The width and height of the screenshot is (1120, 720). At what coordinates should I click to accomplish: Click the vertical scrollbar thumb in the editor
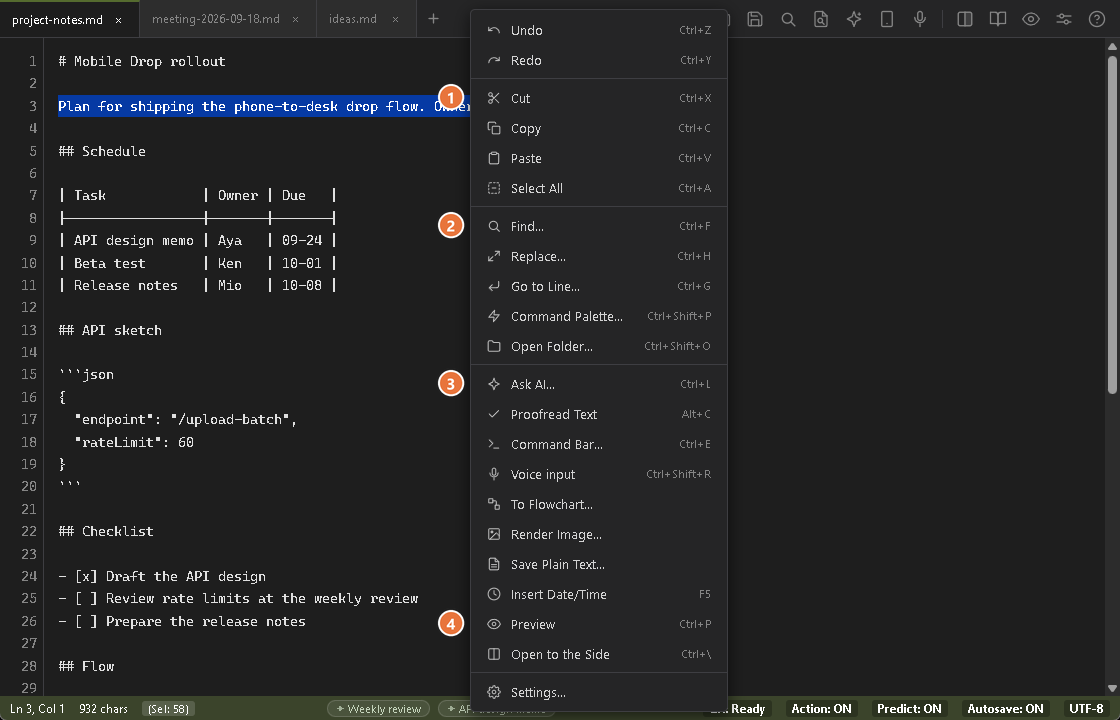pos(1112,224)
